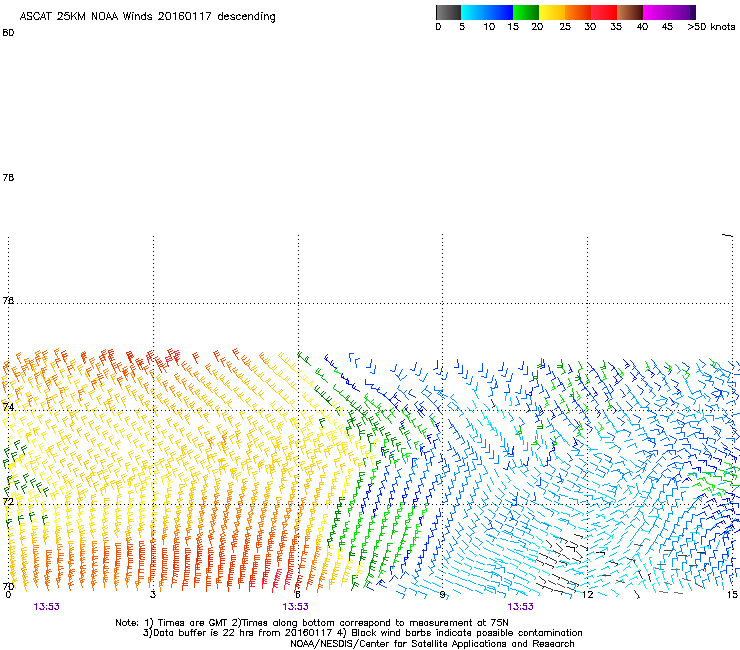Click the '>50 knots' legend label
The height and width of the screenshot is (650, 740).
click(711, 27)
